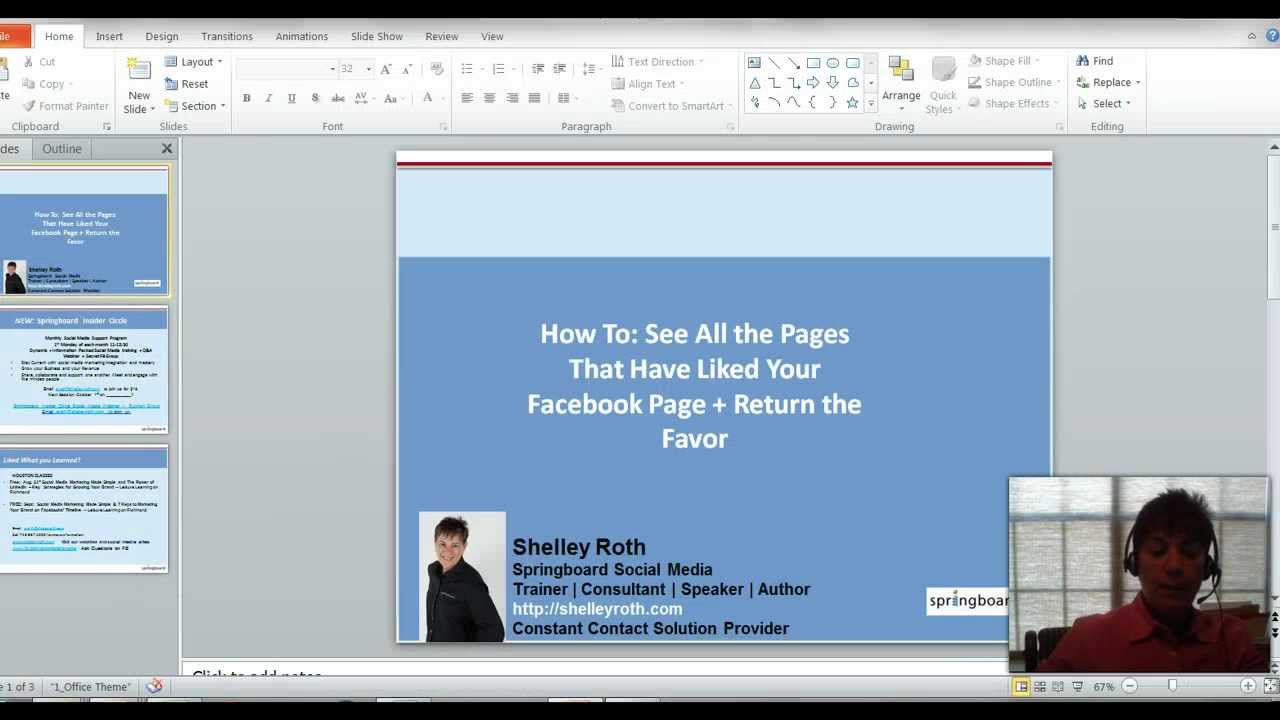Switch to Normal view in status bar
This screenshot has height=720, width=1280.
[1021, 687]
